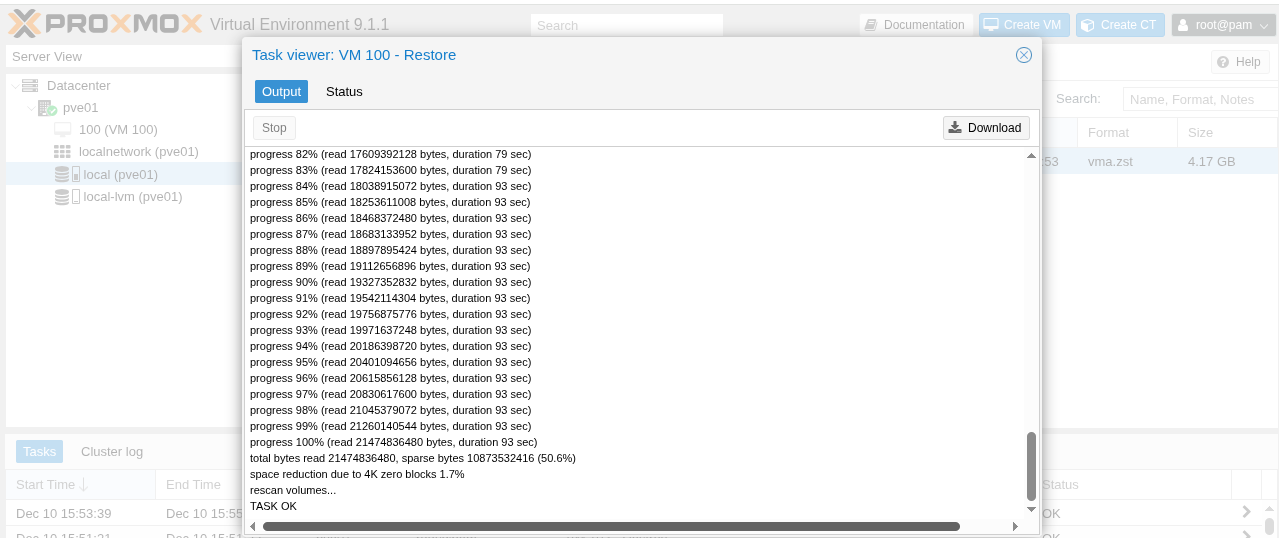Select local-lvm (pve01) storage
The image size is (1279, 538).
click(133, 196)
